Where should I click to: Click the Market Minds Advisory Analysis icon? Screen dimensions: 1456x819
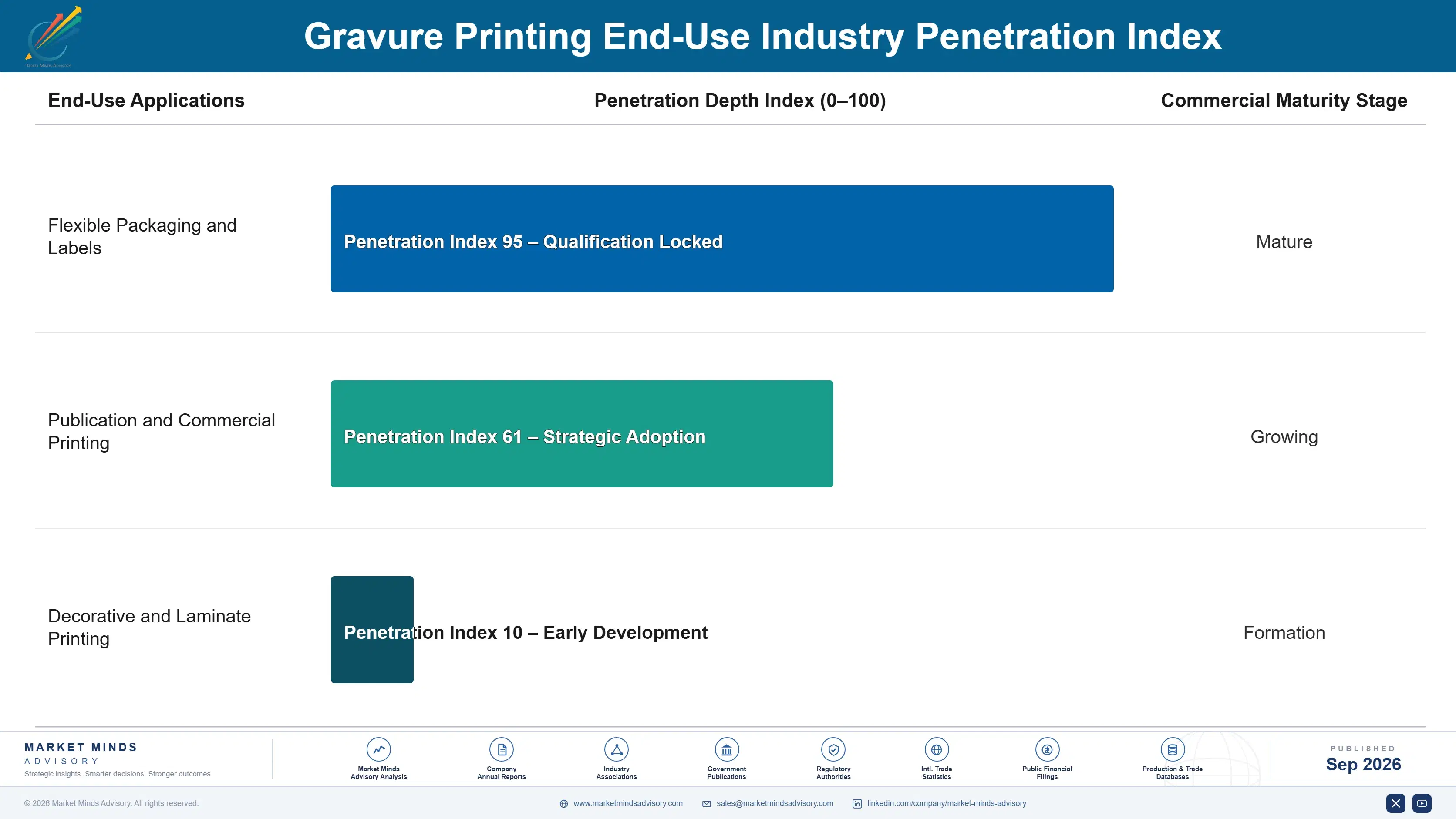tap(379, 749)
